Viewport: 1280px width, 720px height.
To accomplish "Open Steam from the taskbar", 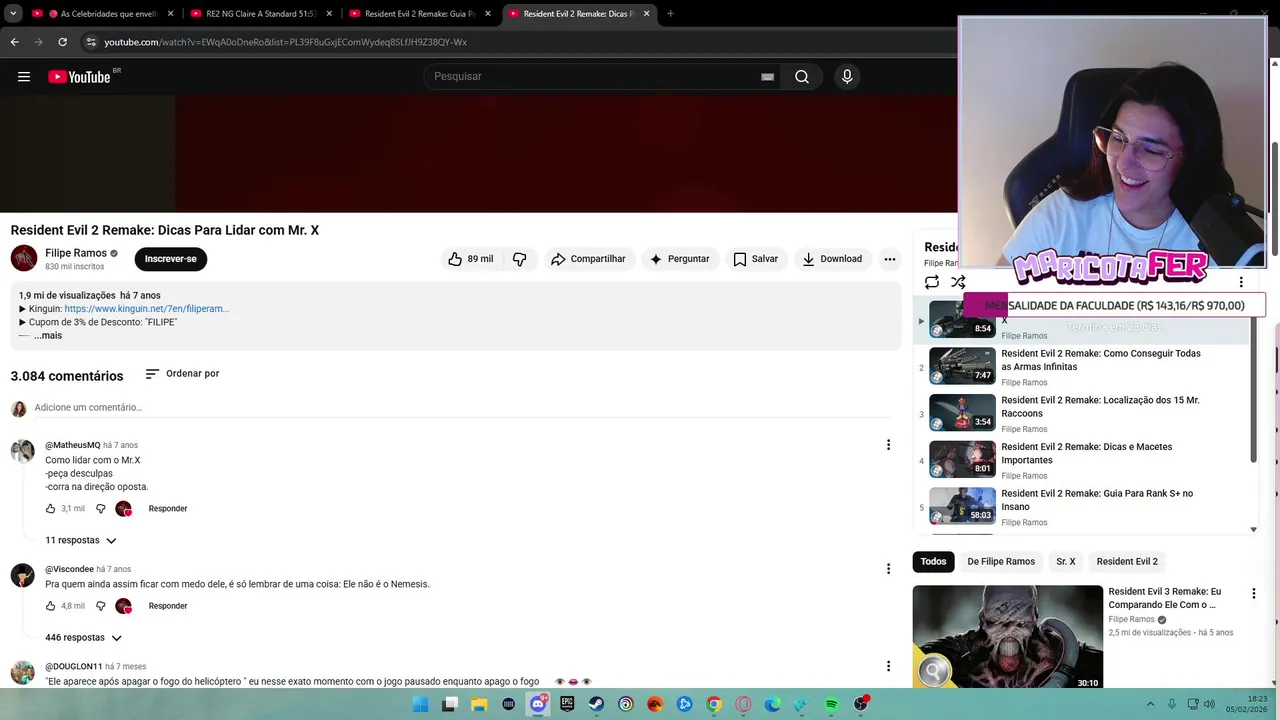I will [596, 704].
